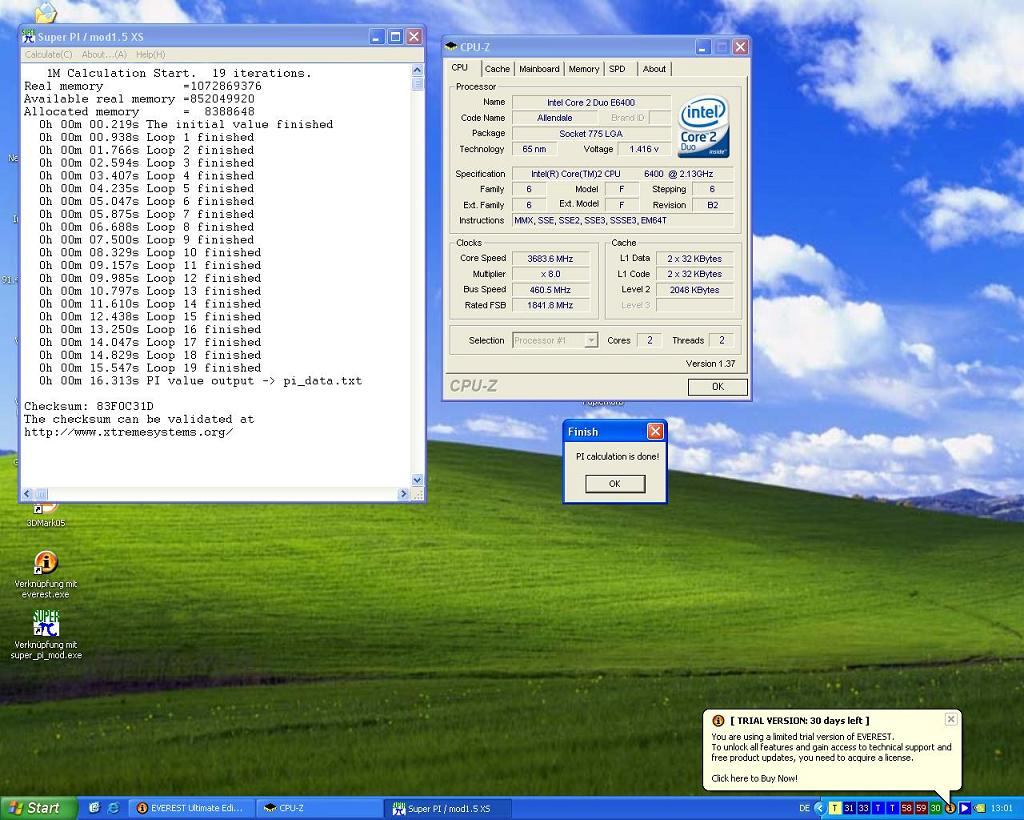Click the Super PI horizontal scrollbar left arrow
The width and height of the screenshot is (1024, 820).
(x=27, y=494)
